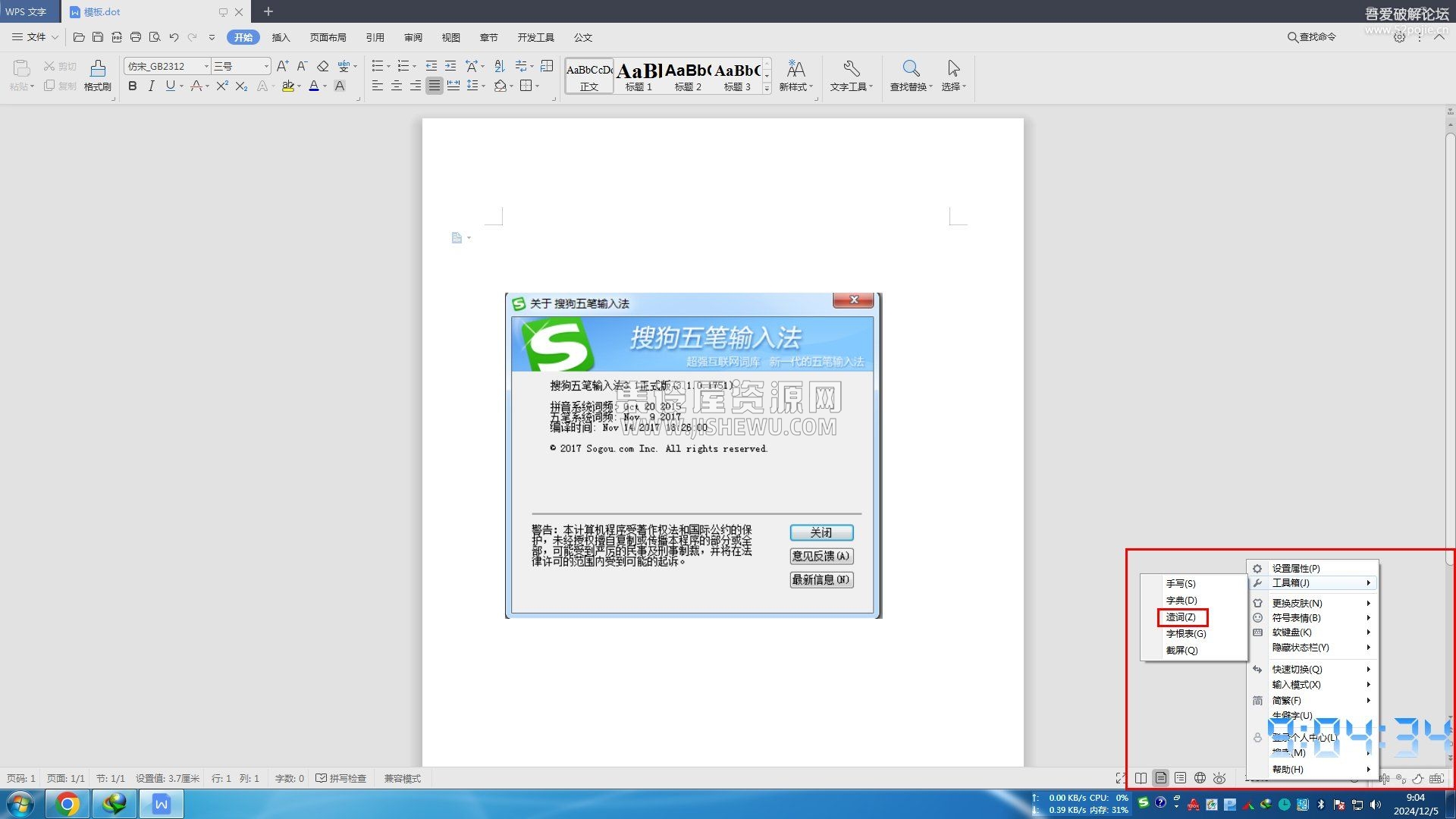
Task: Open print preview
Action: [155, 37]
